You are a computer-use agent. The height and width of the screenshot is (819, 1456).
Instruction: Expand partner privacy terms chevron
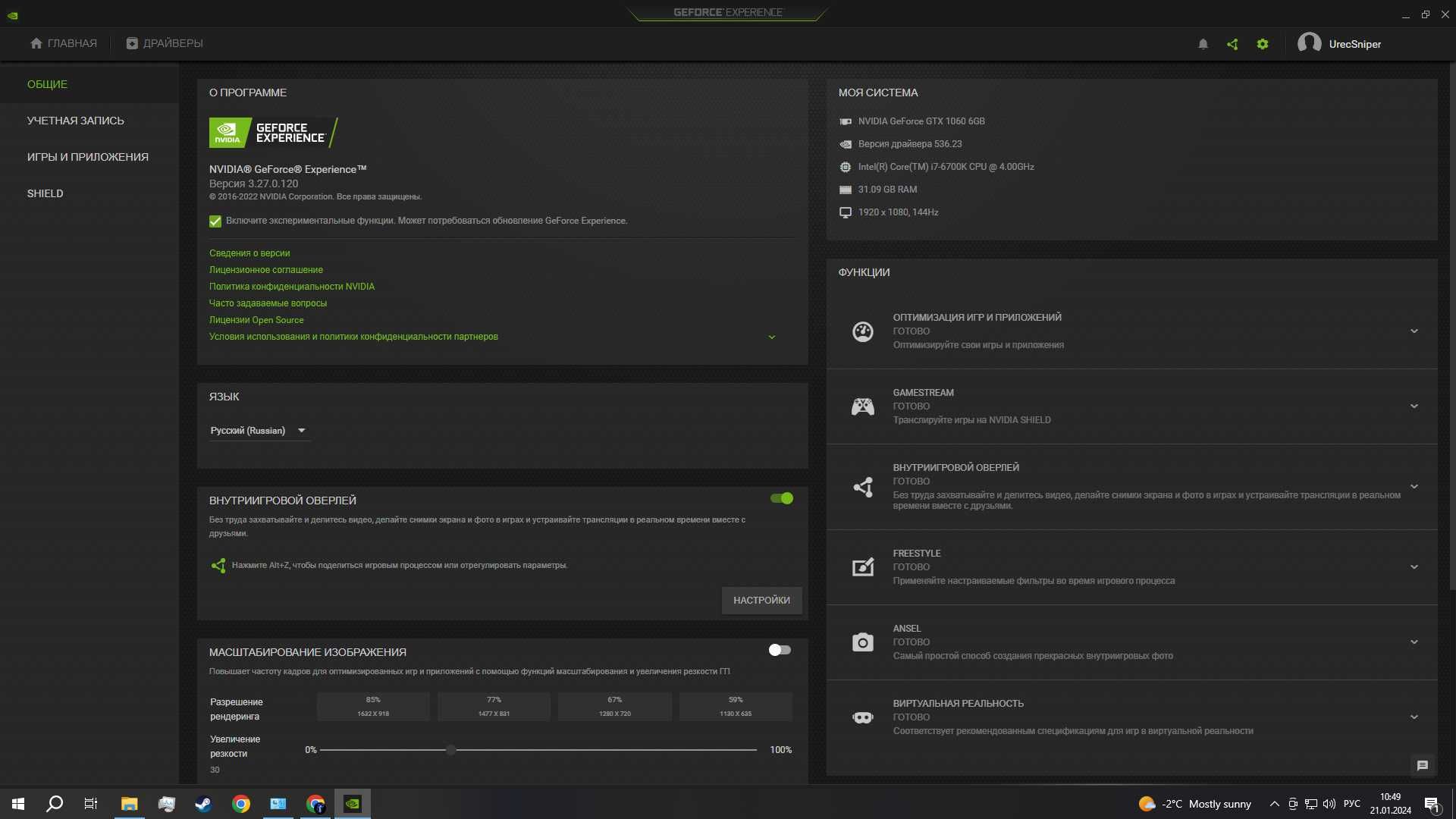coord(772,337)
